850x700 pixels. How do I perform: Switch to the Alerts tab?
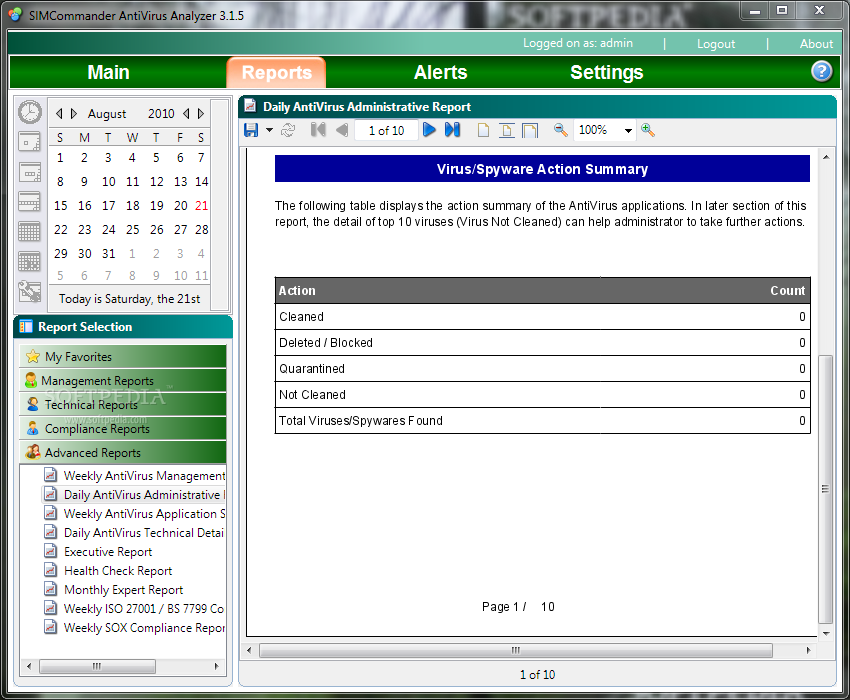click(x=440, y=72)
